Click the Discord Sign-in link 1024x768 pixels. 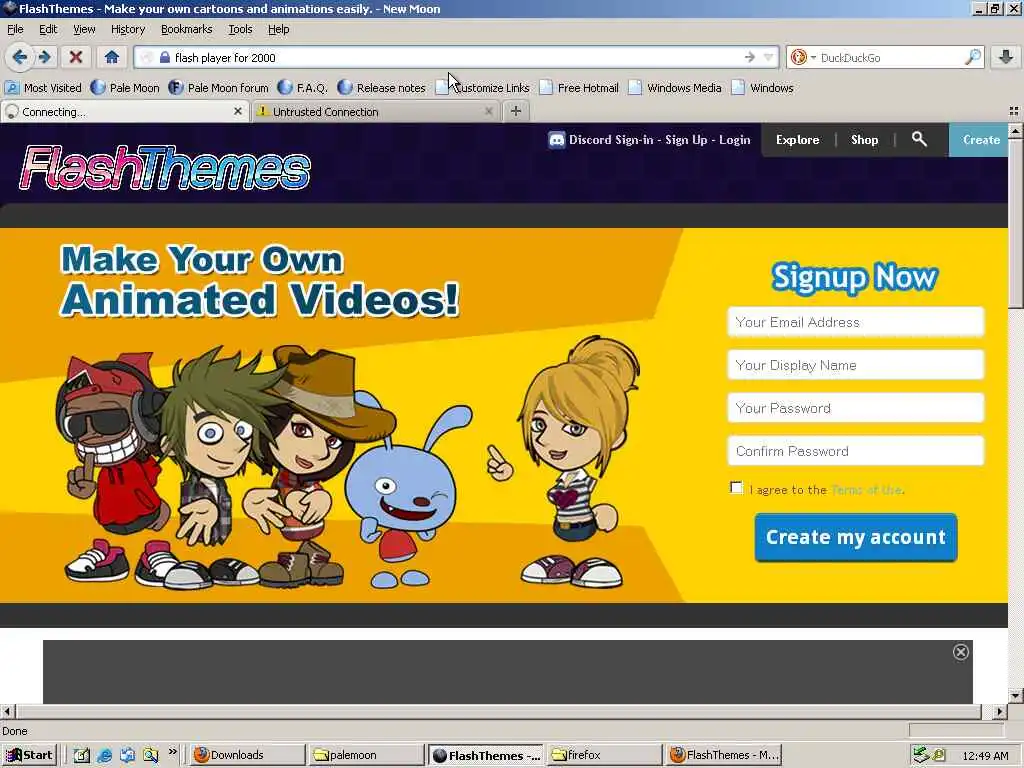click(611, 140)
